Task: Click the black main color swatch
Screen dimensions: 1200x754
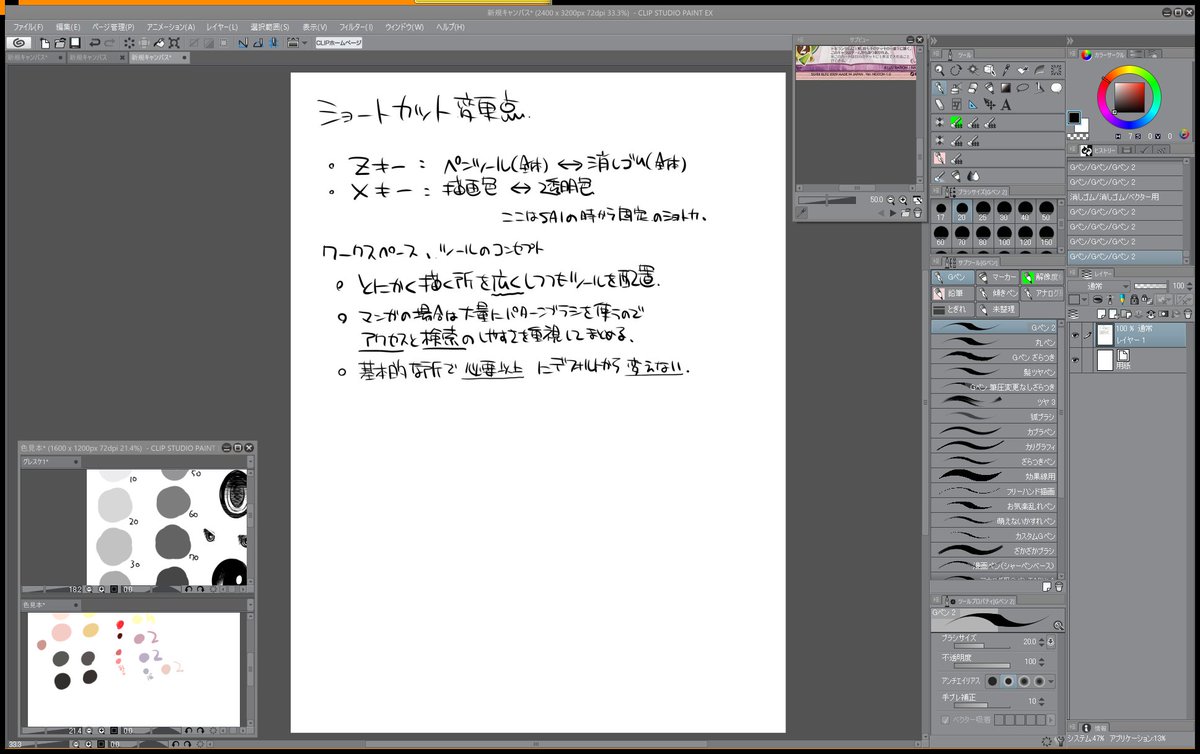Action: [1074, 118]
